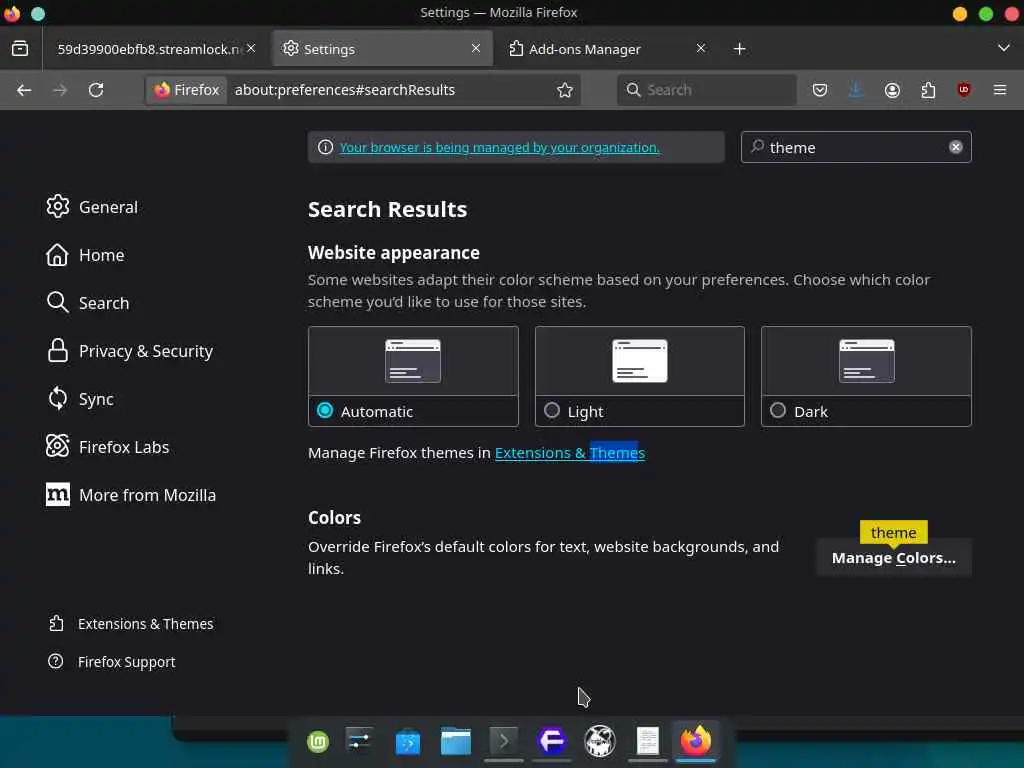The height and width of the screenshot is (768, 1024).
Task: Clear the settings search field
Action: click(955, 147)
